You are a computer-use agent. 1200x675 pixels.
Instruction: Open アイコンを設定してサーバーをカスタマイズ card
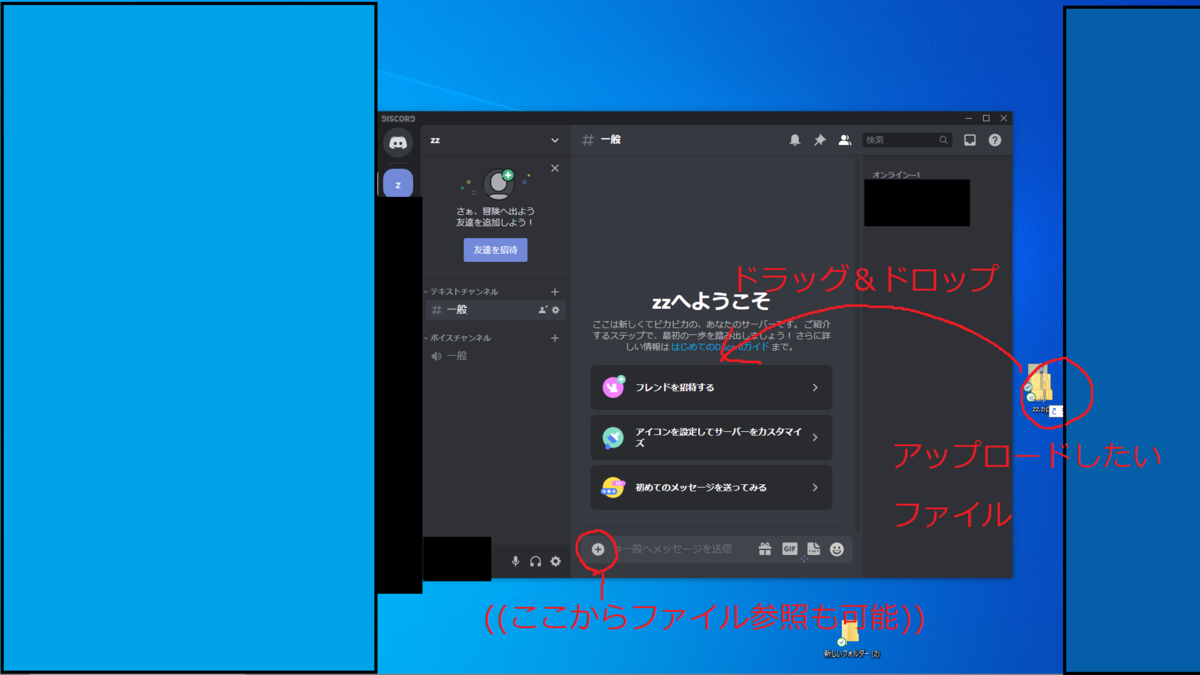coord(711,438)
